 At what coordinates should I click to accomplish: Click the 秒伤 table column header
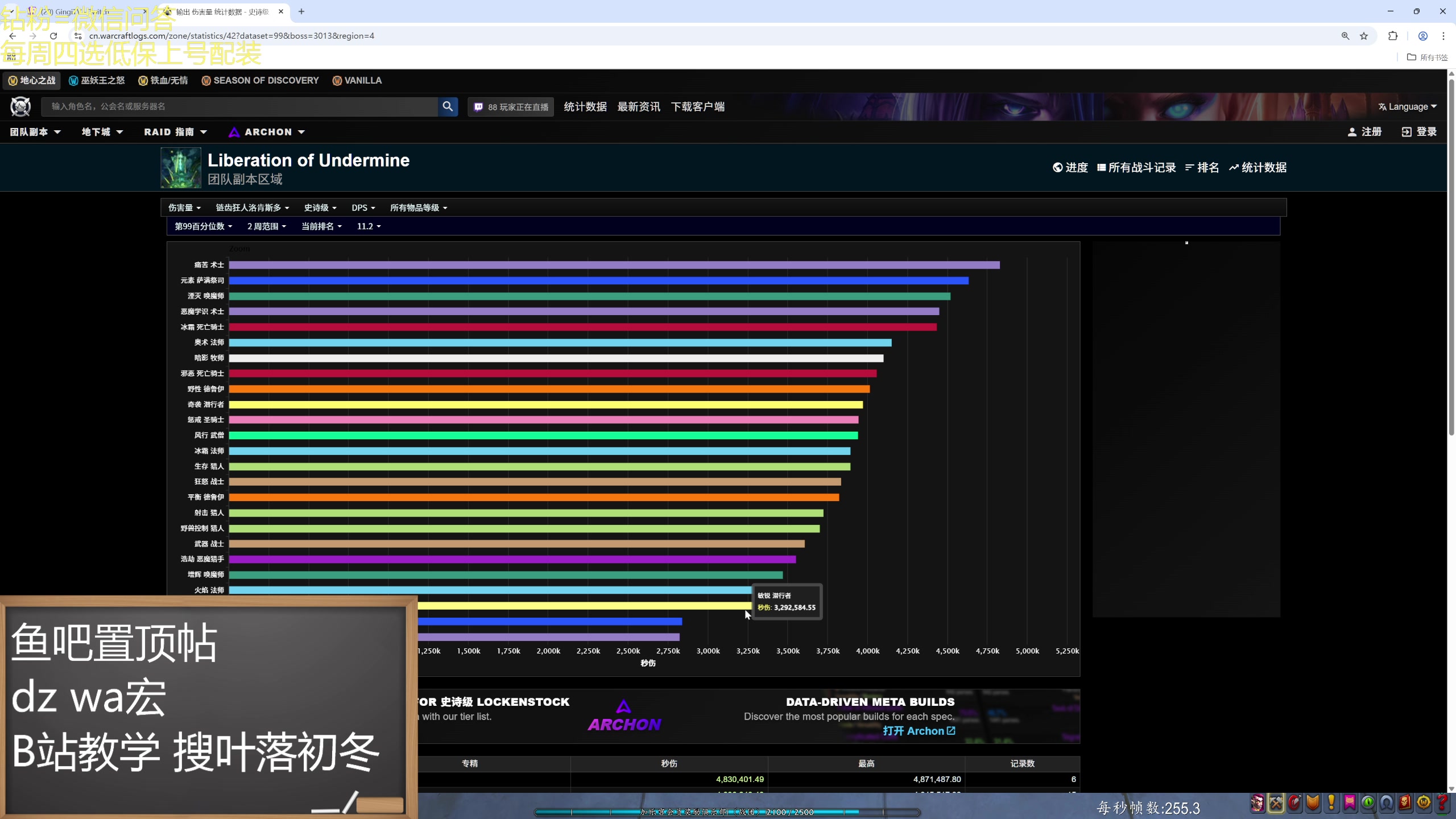669,763
